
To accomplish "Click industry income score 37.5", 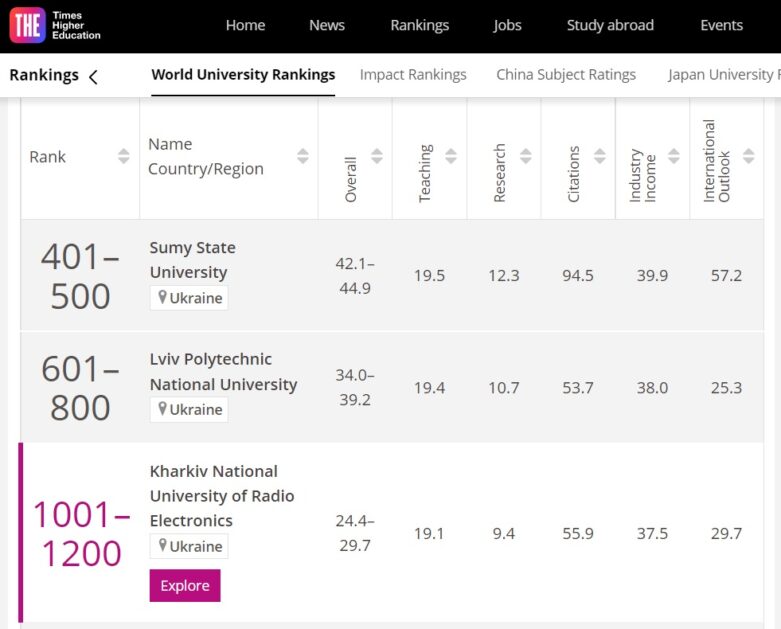I will coord(652,533).
